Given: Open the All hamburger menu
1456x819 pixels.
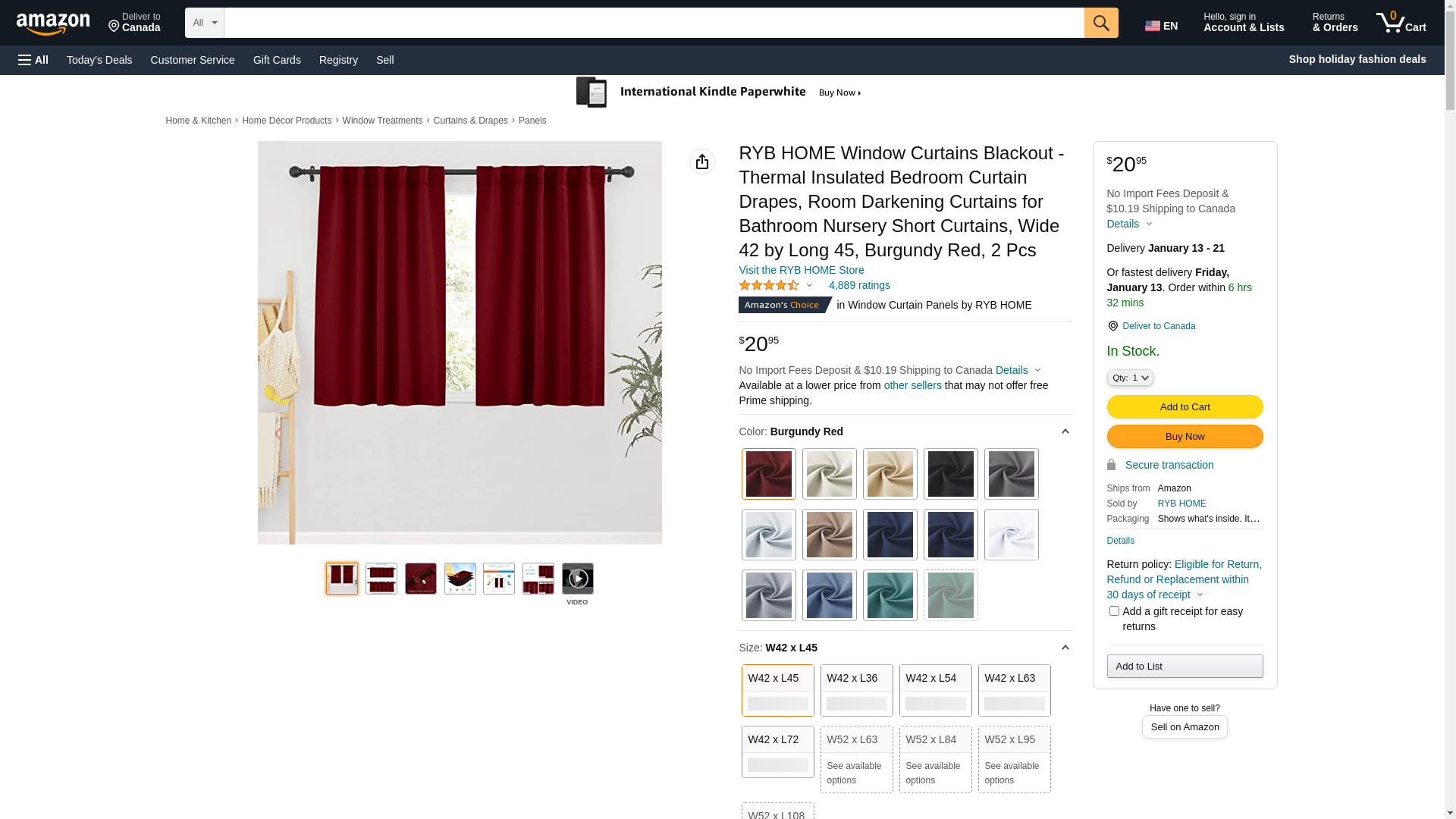Looking at the screenshot, I should tap(33, 60).
